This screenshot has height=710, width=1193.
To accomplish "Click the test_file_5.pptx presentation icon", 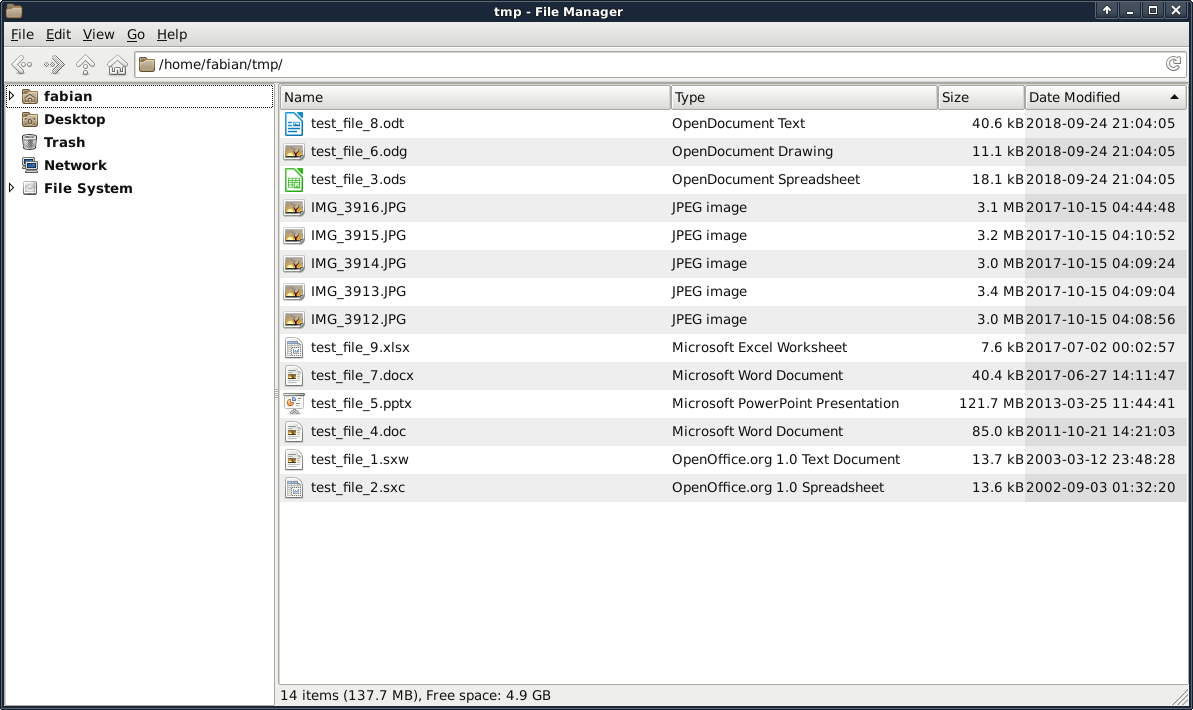I will [x=293, y=404].
